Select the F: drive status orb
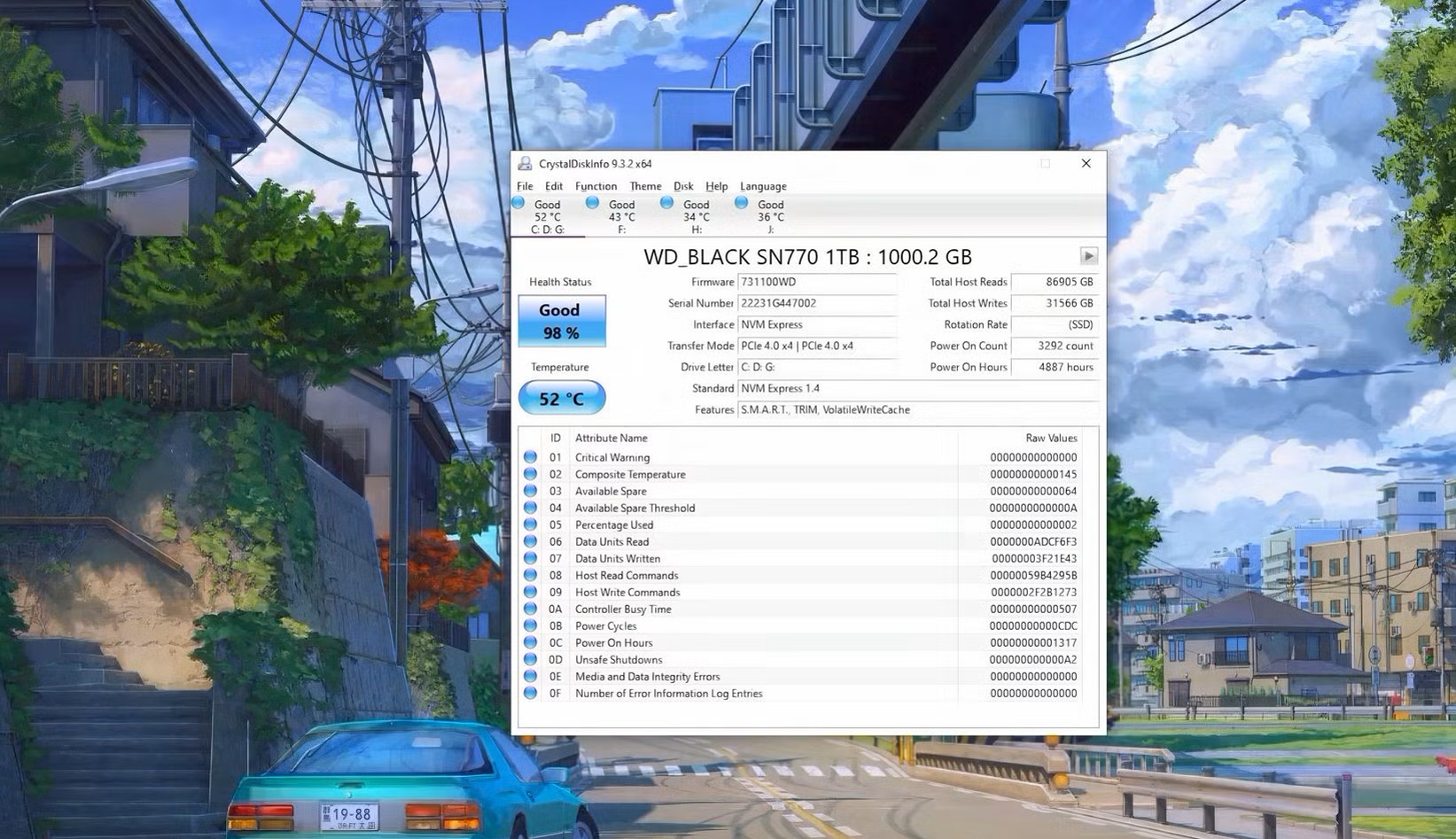 point(593,203)
